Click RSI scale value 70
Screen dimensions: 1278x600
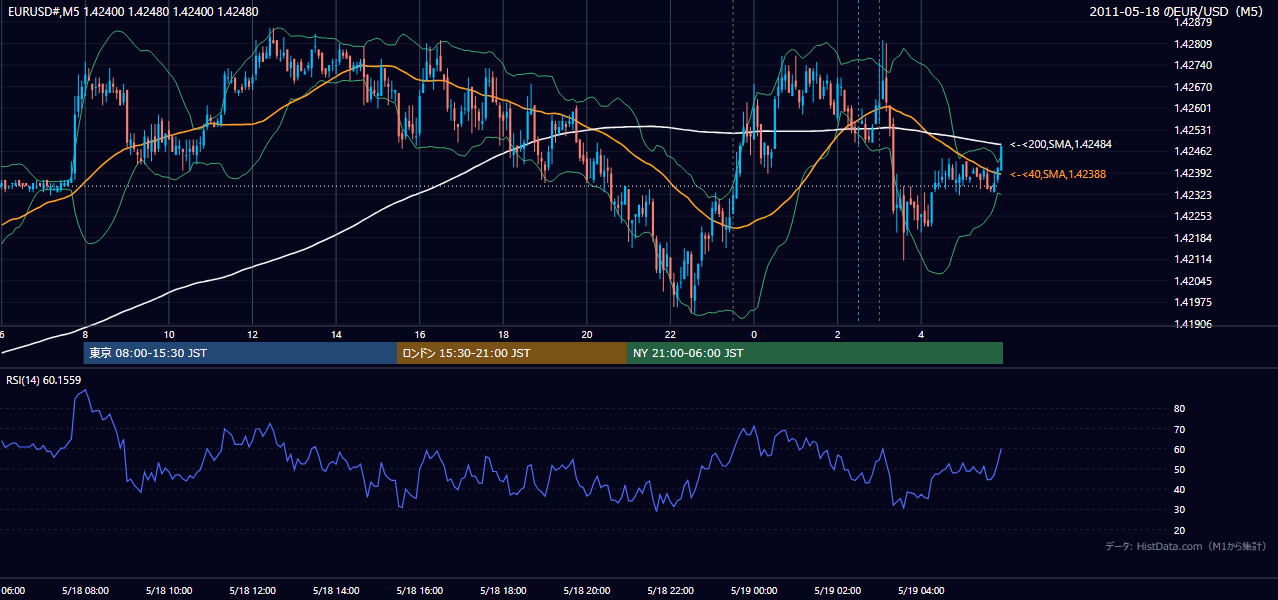pyautogui.click(x=1180, y=429)
